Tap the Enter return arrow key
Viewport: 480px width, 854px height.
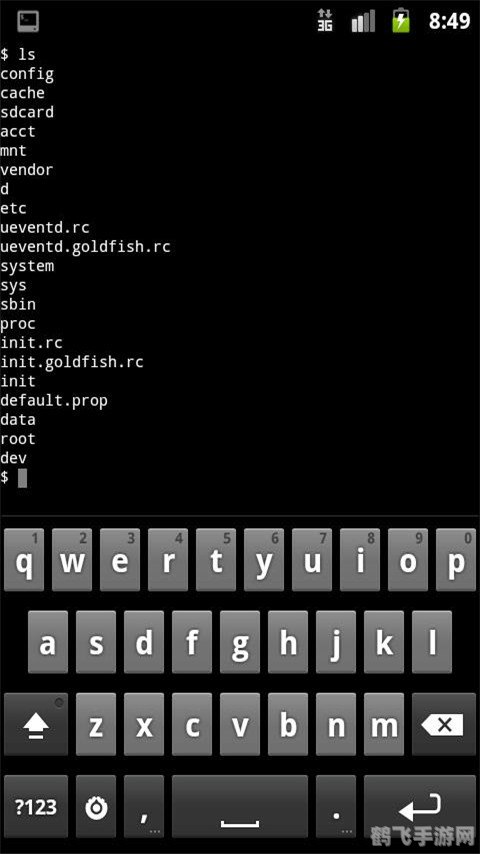[x=420, y=806]
